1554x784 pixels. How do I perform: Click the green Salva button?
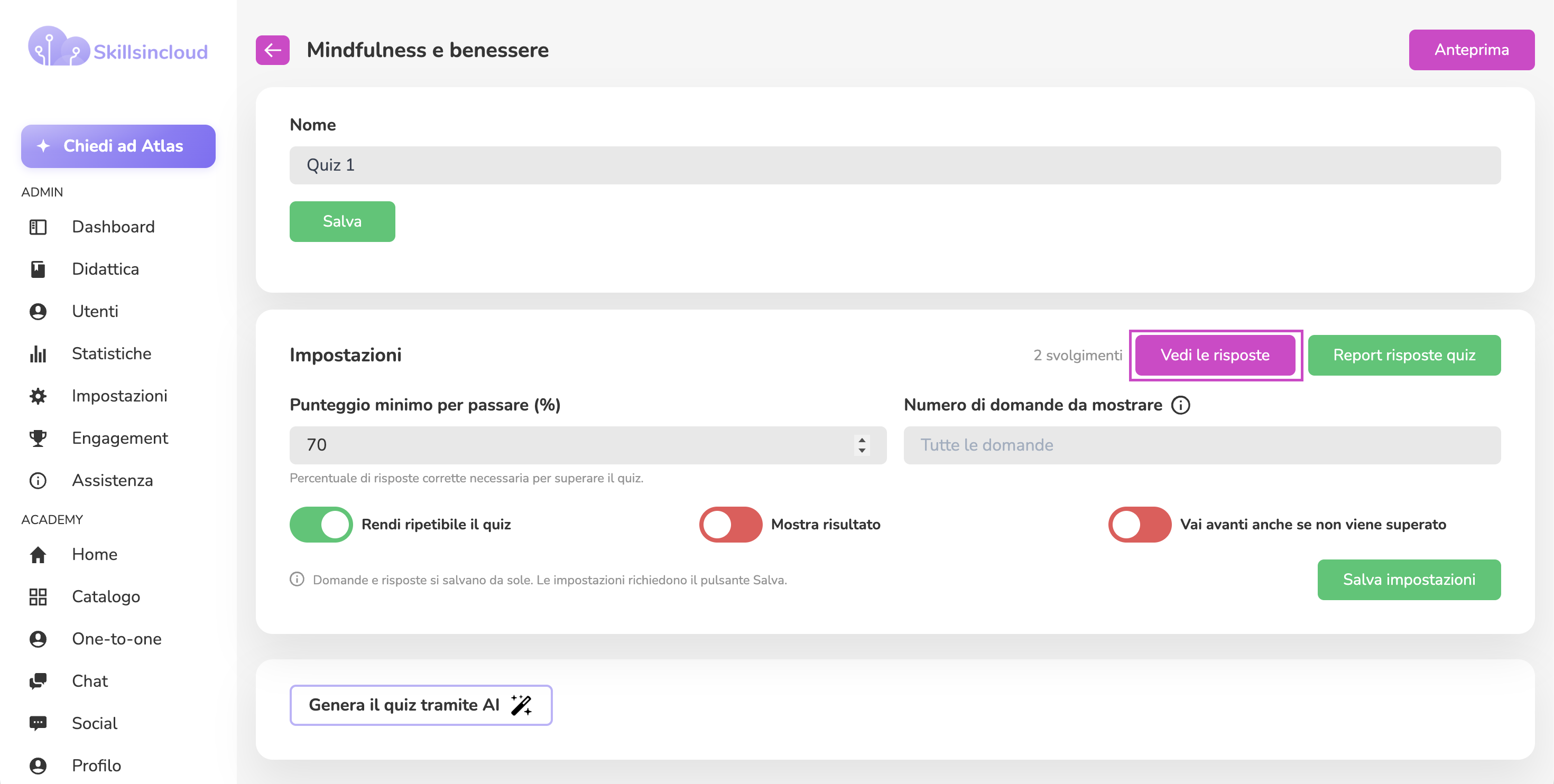[x=342, y=221]
